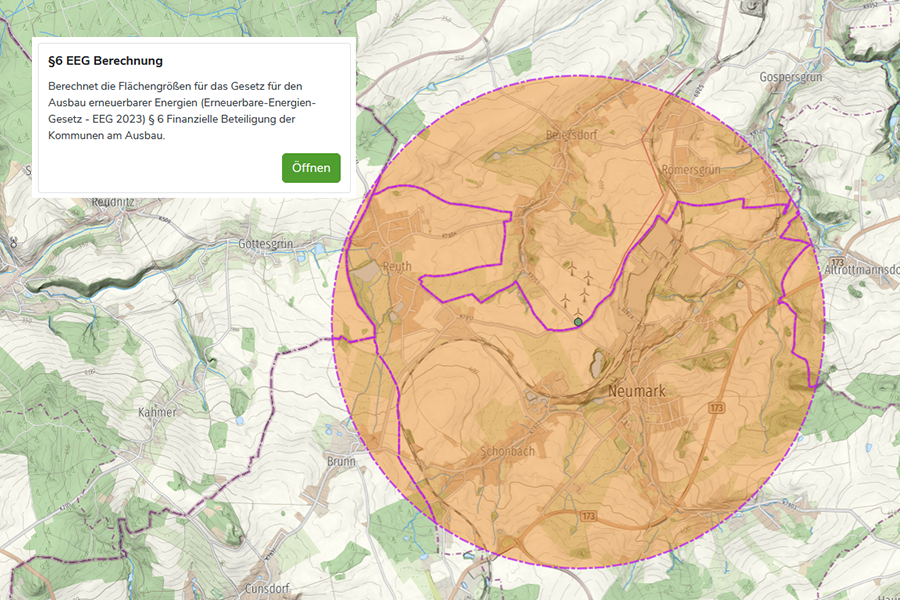The width and height of the screenshot is (900, 600).
Task: Click the Gottesgrün village label
Action: coord(266,243)
